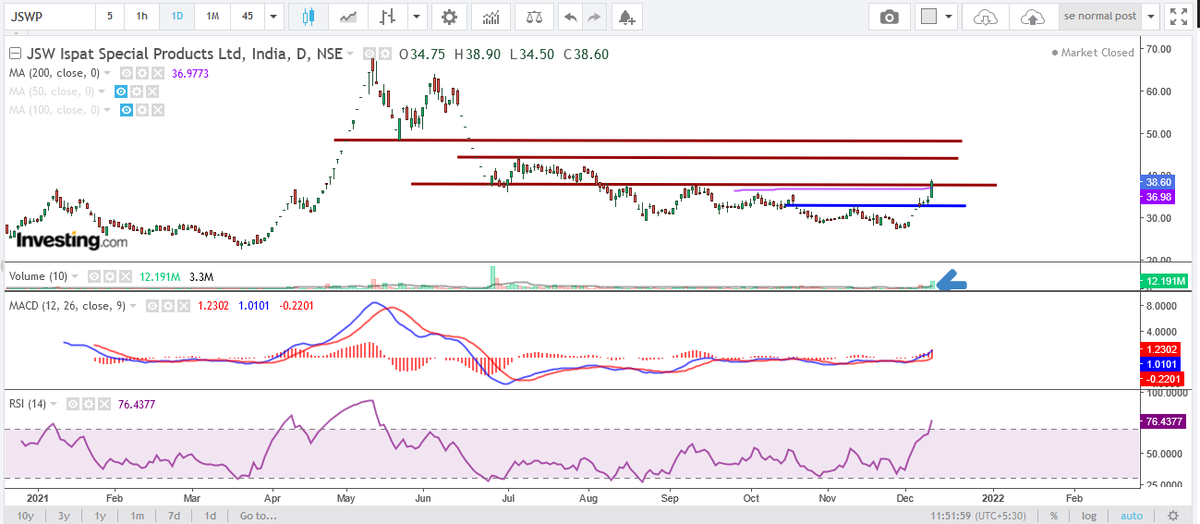Image resolution: width=1200 pixels, height=524 pixels.
Task: Select the 45 minute interval
Action: (x=246, y=17)
